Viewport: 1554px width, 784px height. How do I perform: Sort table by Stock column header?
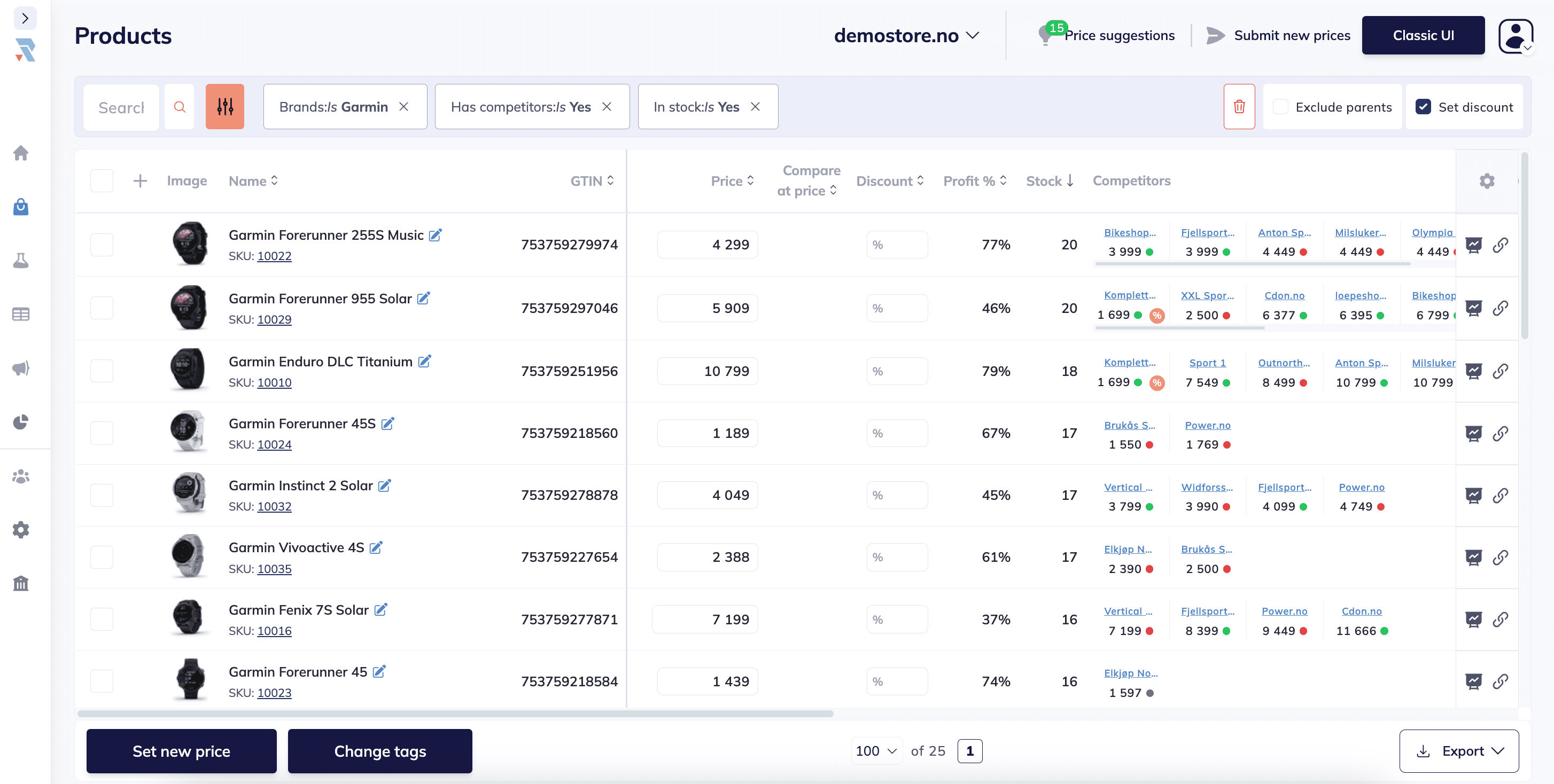[x=1049, y=181]
